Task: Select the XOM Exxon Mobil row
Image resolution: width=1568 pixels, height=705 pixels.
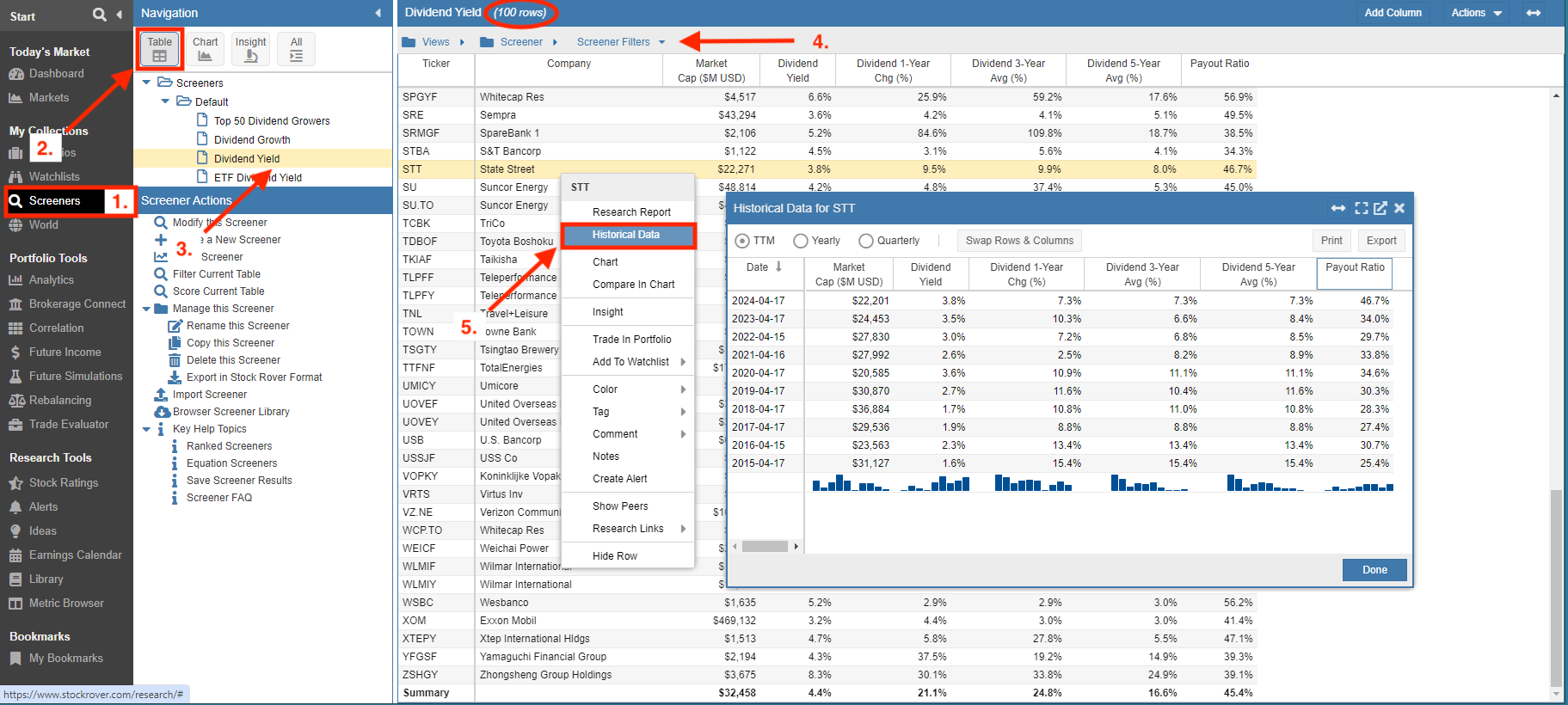Action: coord(827,621)
